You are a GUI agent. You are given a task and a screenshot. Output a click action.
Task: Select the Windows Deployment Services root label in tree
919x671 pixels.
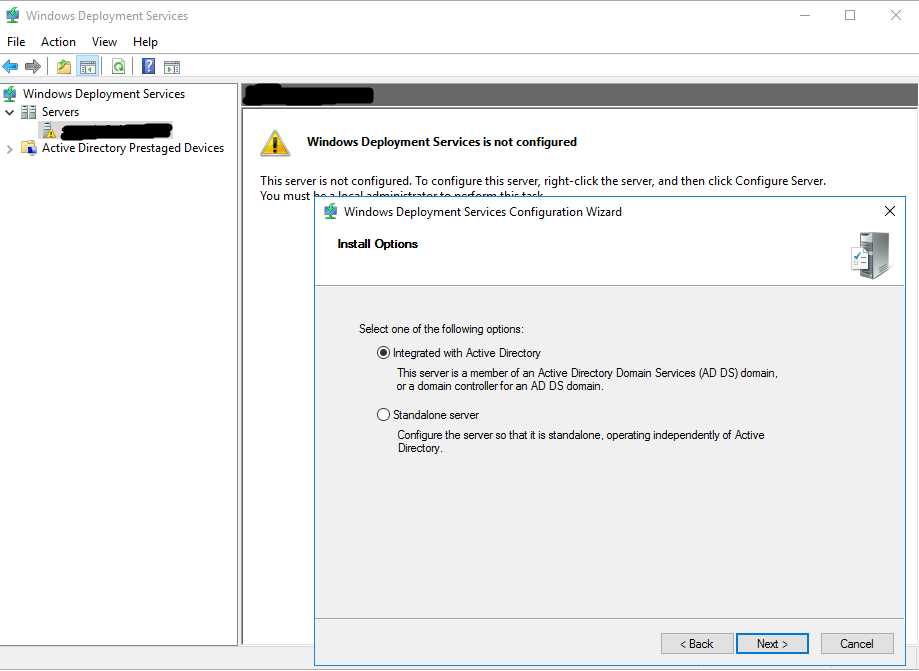point(104,94)
